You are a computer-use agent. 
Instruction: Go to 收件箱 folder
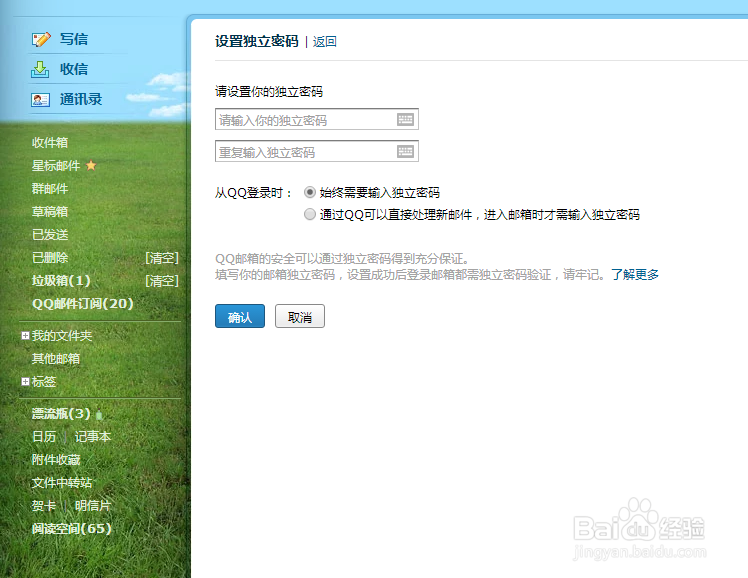50,143
